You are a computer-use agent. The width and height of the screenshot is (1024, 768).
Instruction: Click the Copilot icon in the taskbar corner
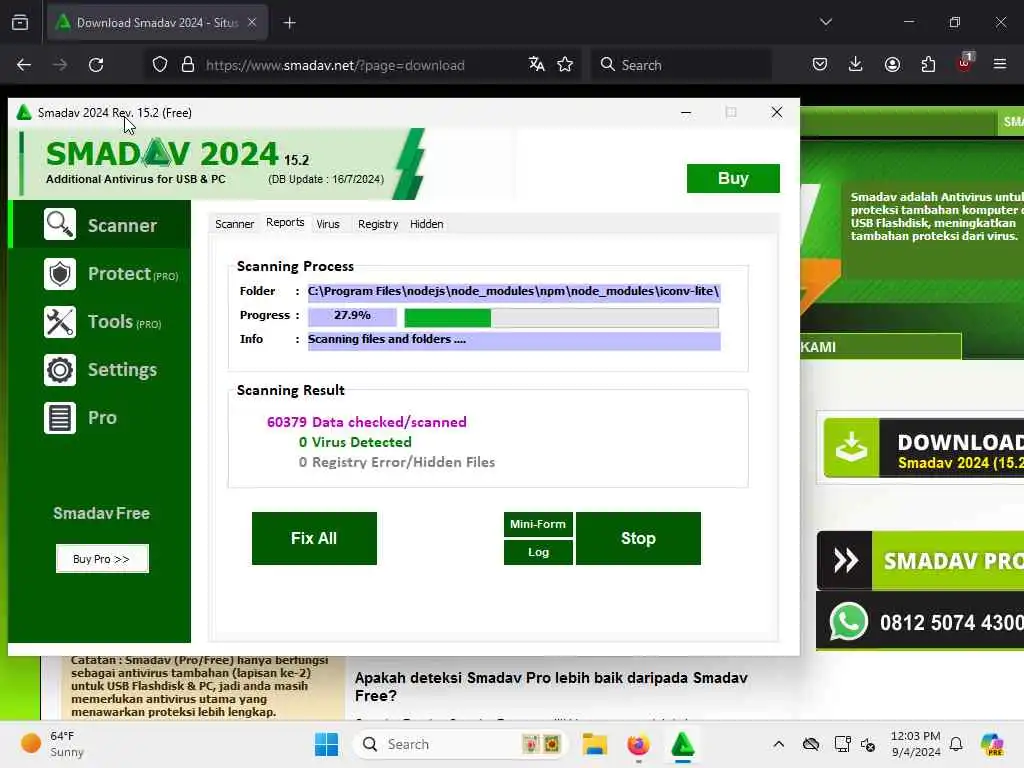(992, 744)
